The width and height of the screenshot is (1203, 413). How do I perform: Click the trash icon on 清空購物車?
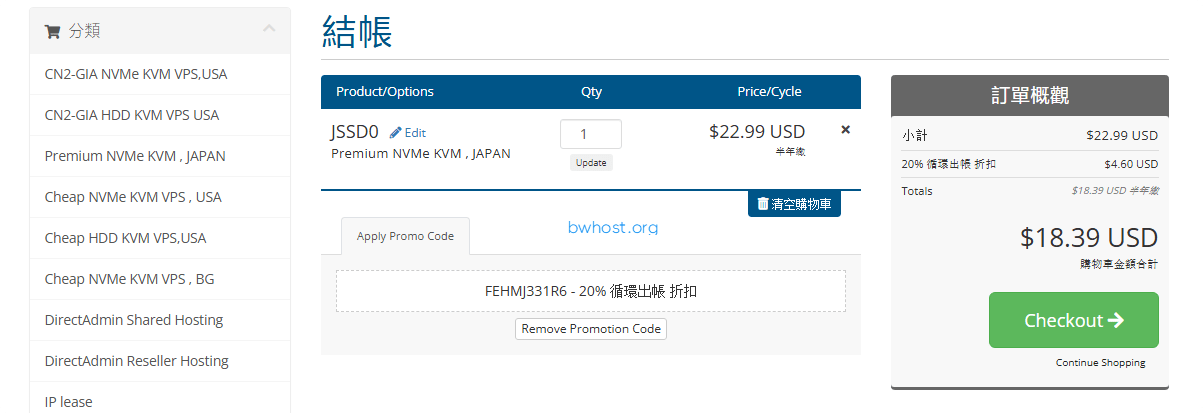pyautogui.click(x=763, y=203)
